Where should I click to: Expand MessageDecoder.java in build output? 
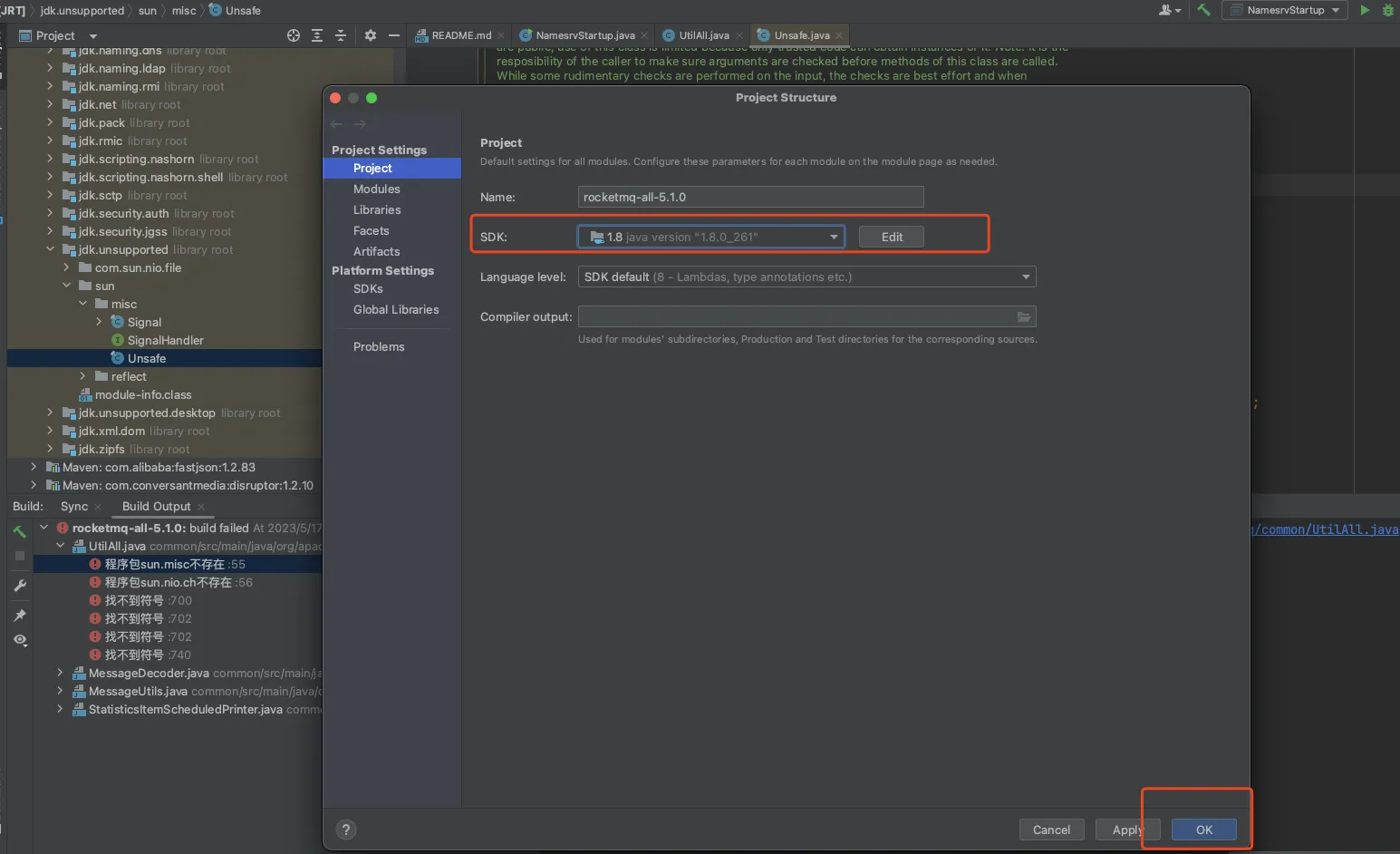click(60, 673)
